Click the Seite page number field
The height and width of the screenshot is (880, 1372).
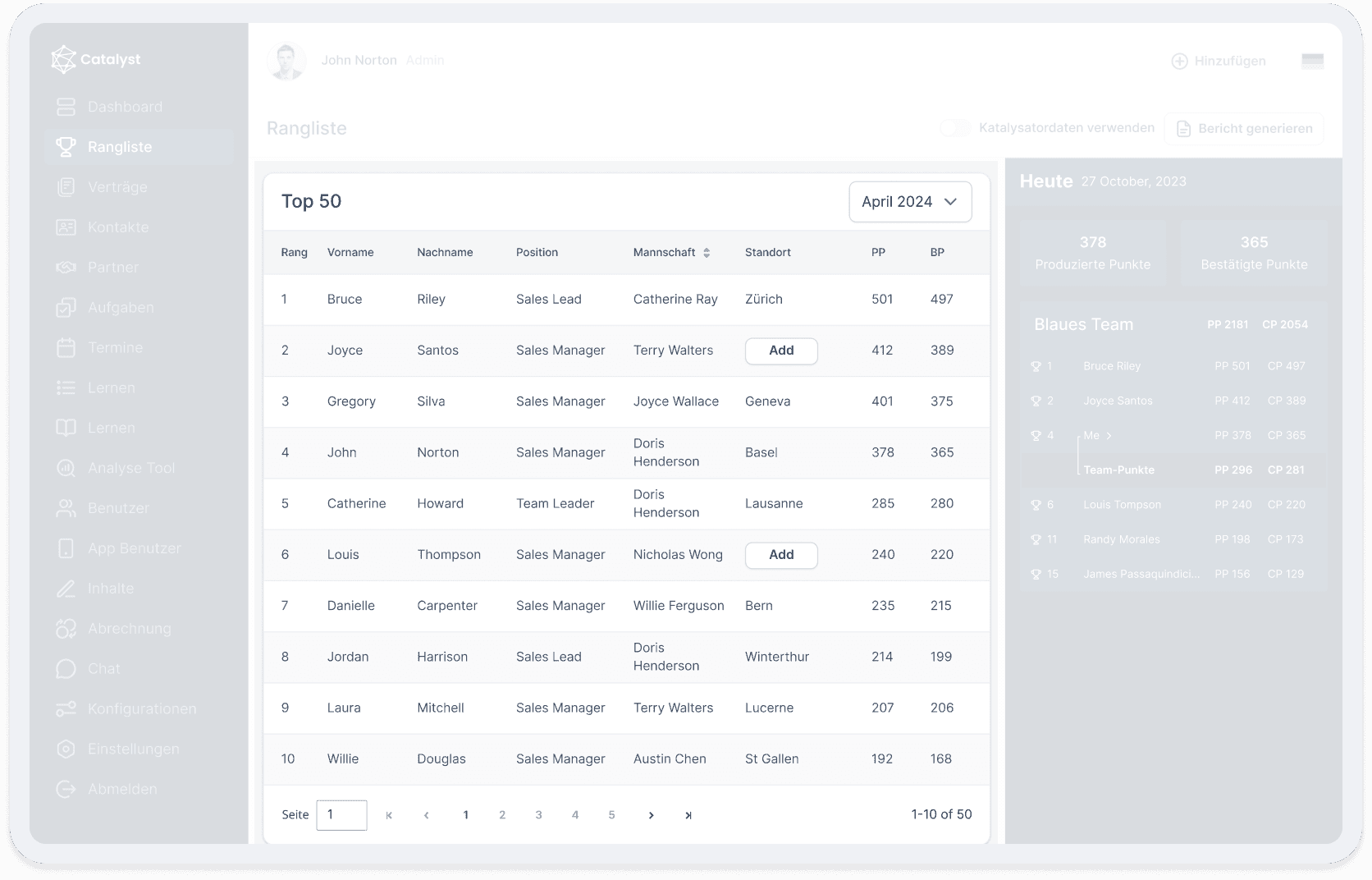[x=341, y=815]
